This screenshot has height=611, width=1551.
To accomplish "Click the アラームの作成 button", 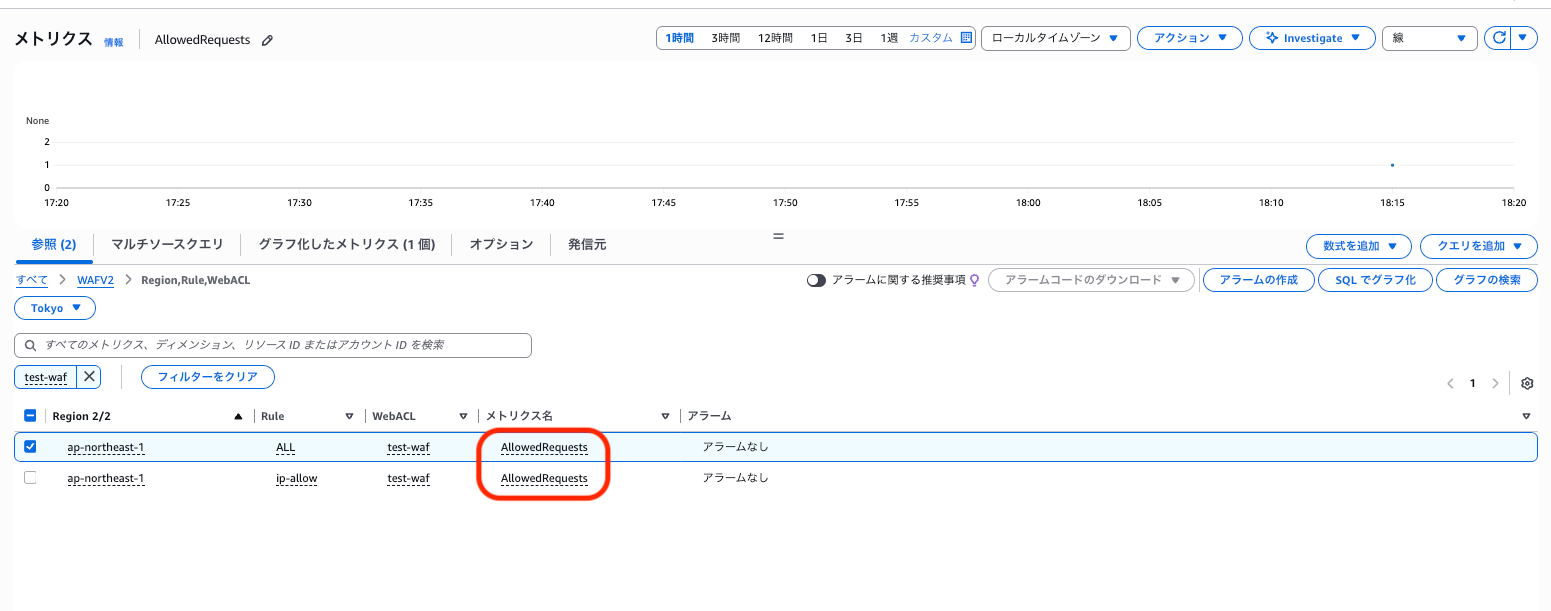I will click(x=1257, y=280).
